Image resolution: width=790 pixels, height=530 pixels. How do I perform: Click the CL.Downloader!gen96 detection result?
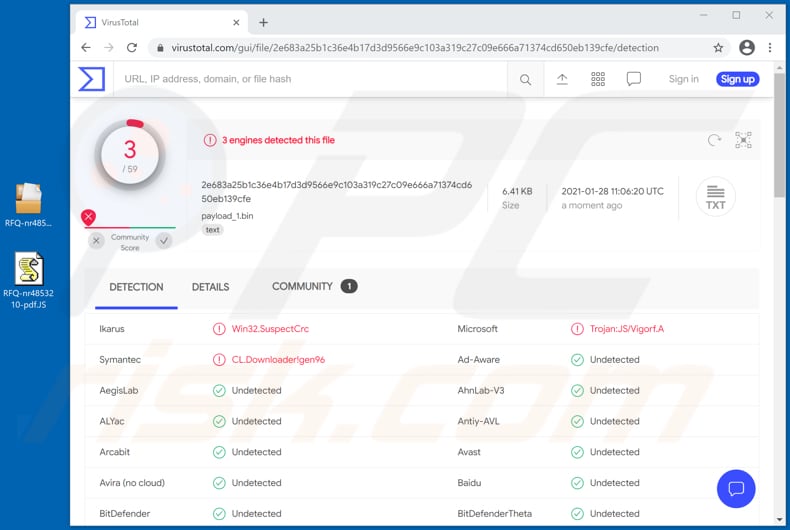pos(278,360)
